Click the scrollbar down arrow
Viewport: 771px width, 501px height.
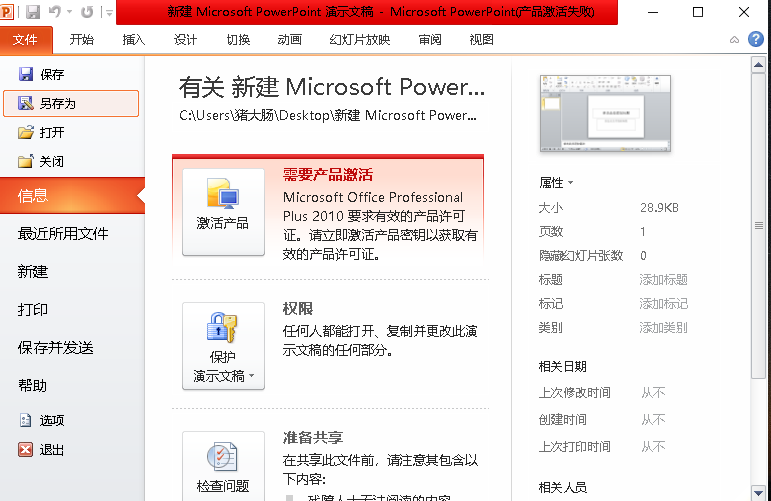point(758,492)
